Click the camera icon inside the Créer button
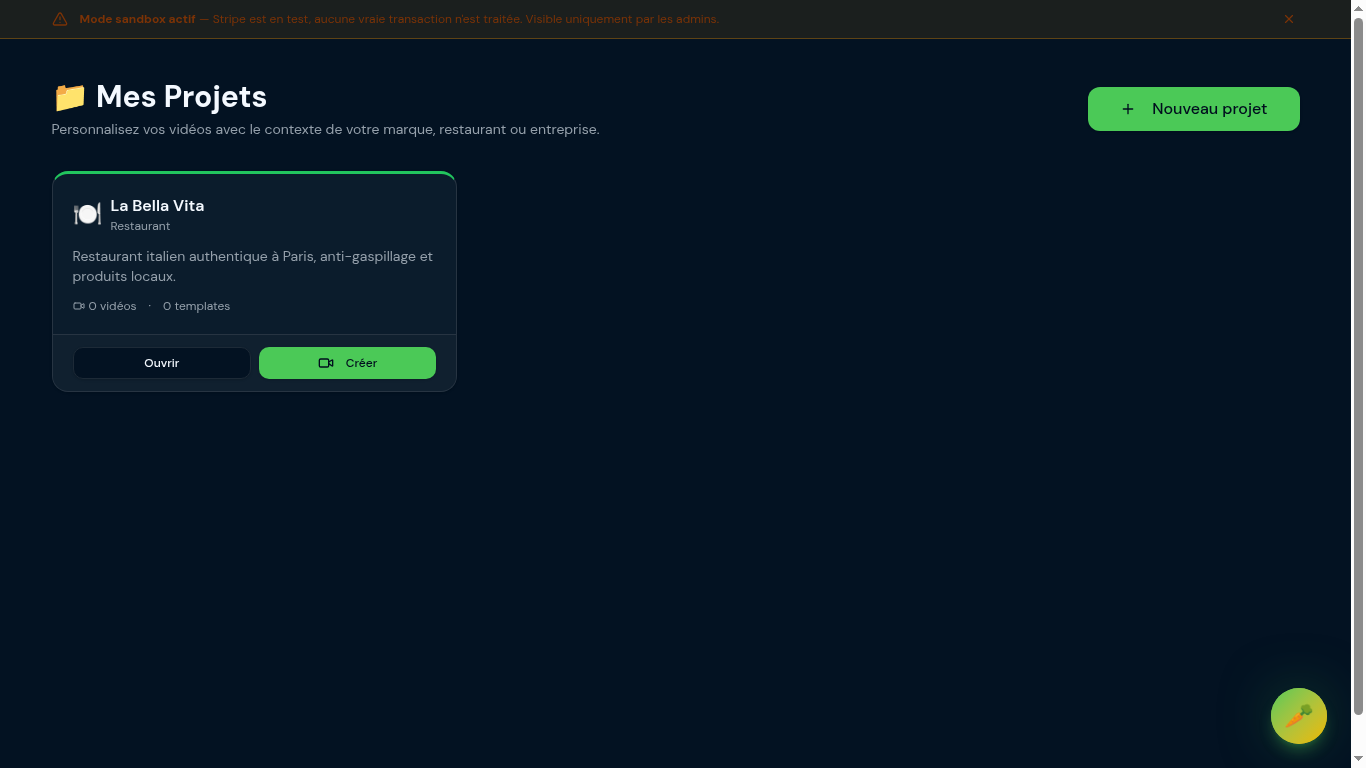The width and height of the screenshot is (1366, 768). 326,363
